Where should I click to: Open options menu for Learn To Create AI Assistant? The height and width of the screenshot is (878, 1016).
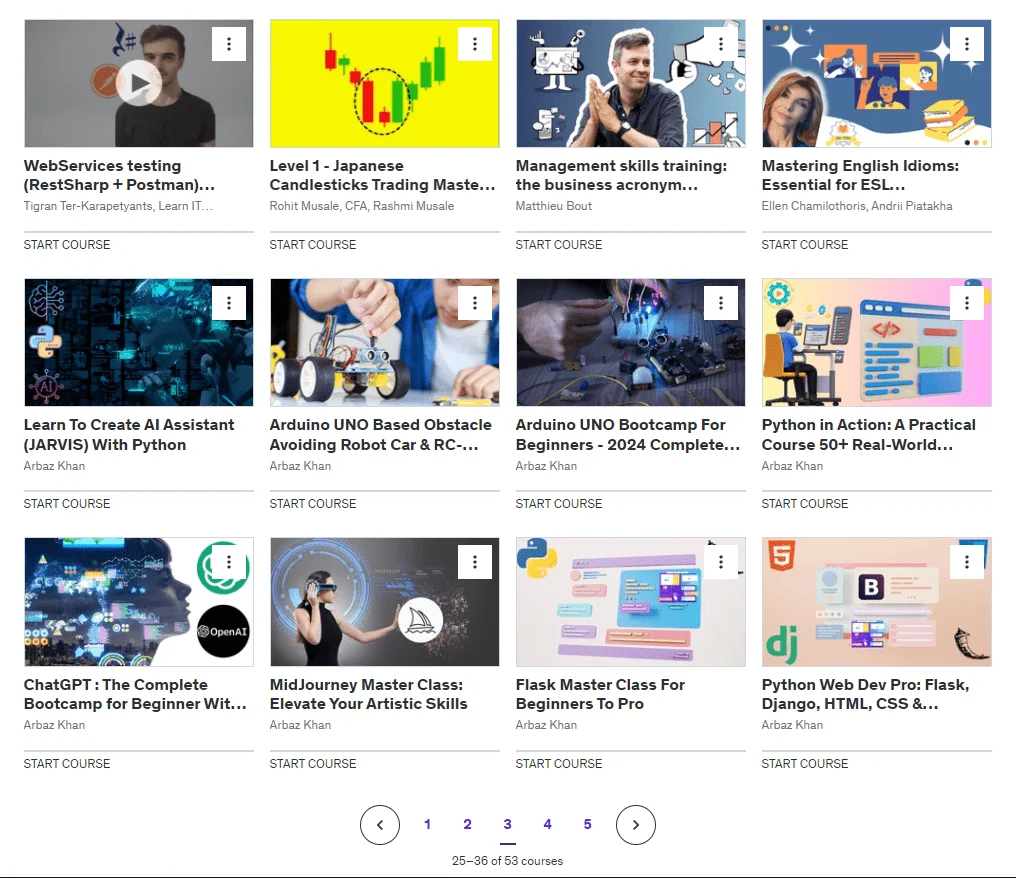click(229, 303)
